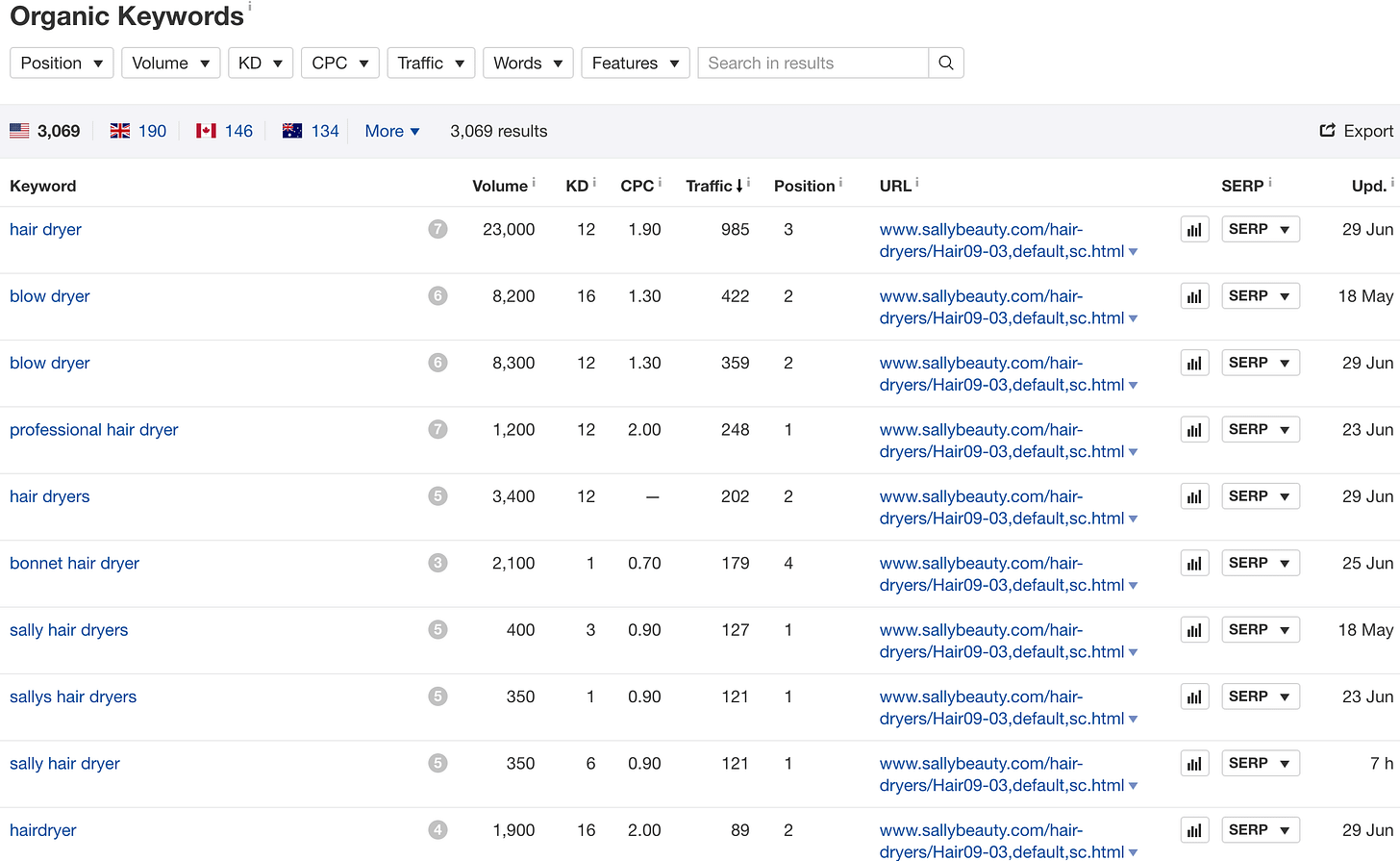Click badge 3 for bonnet hair dryer
1400x861 pixels.
click(x=437, y=563)
